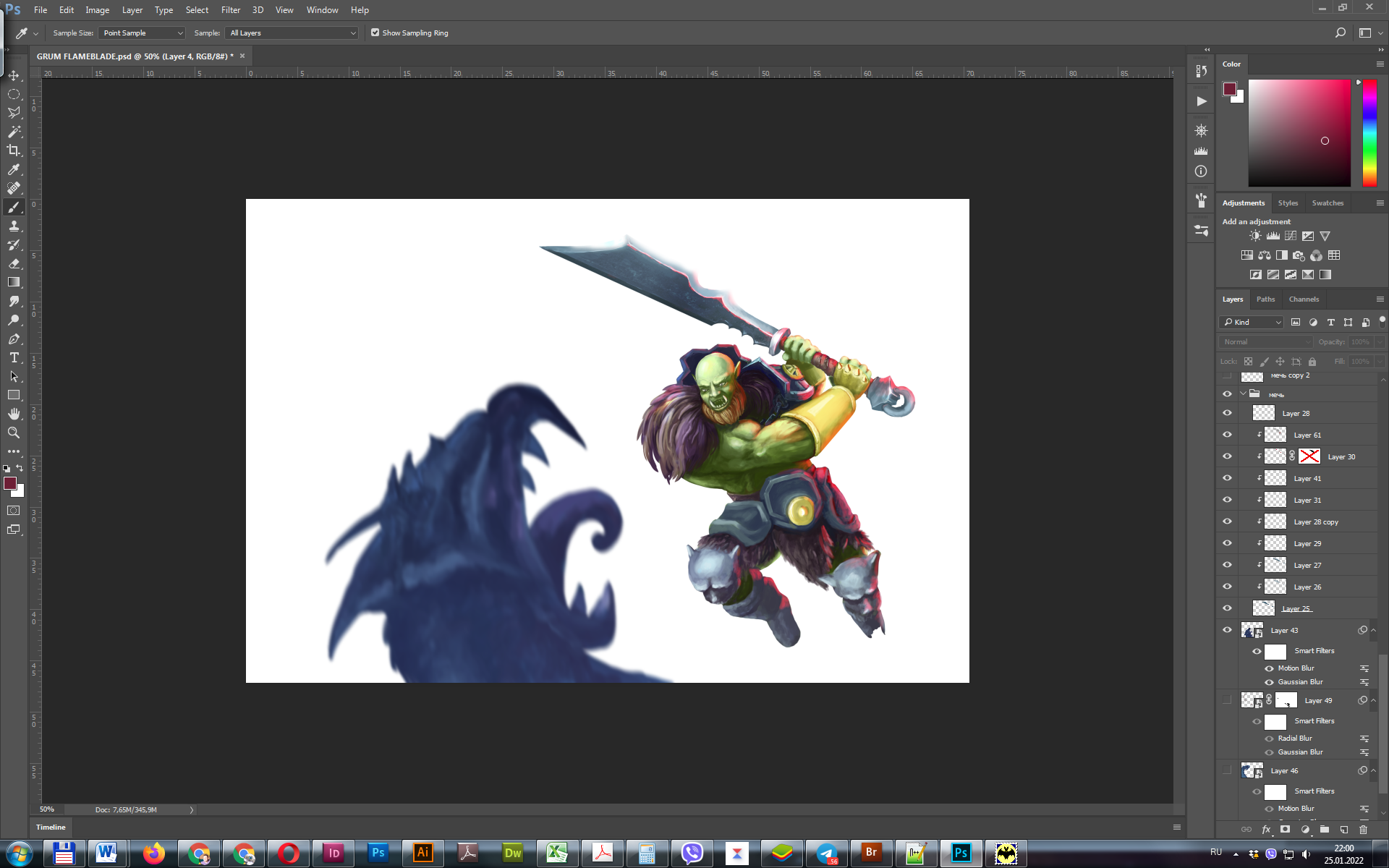
Task: Hide Layer 41 visibility eye
Action: point(1227,478)
